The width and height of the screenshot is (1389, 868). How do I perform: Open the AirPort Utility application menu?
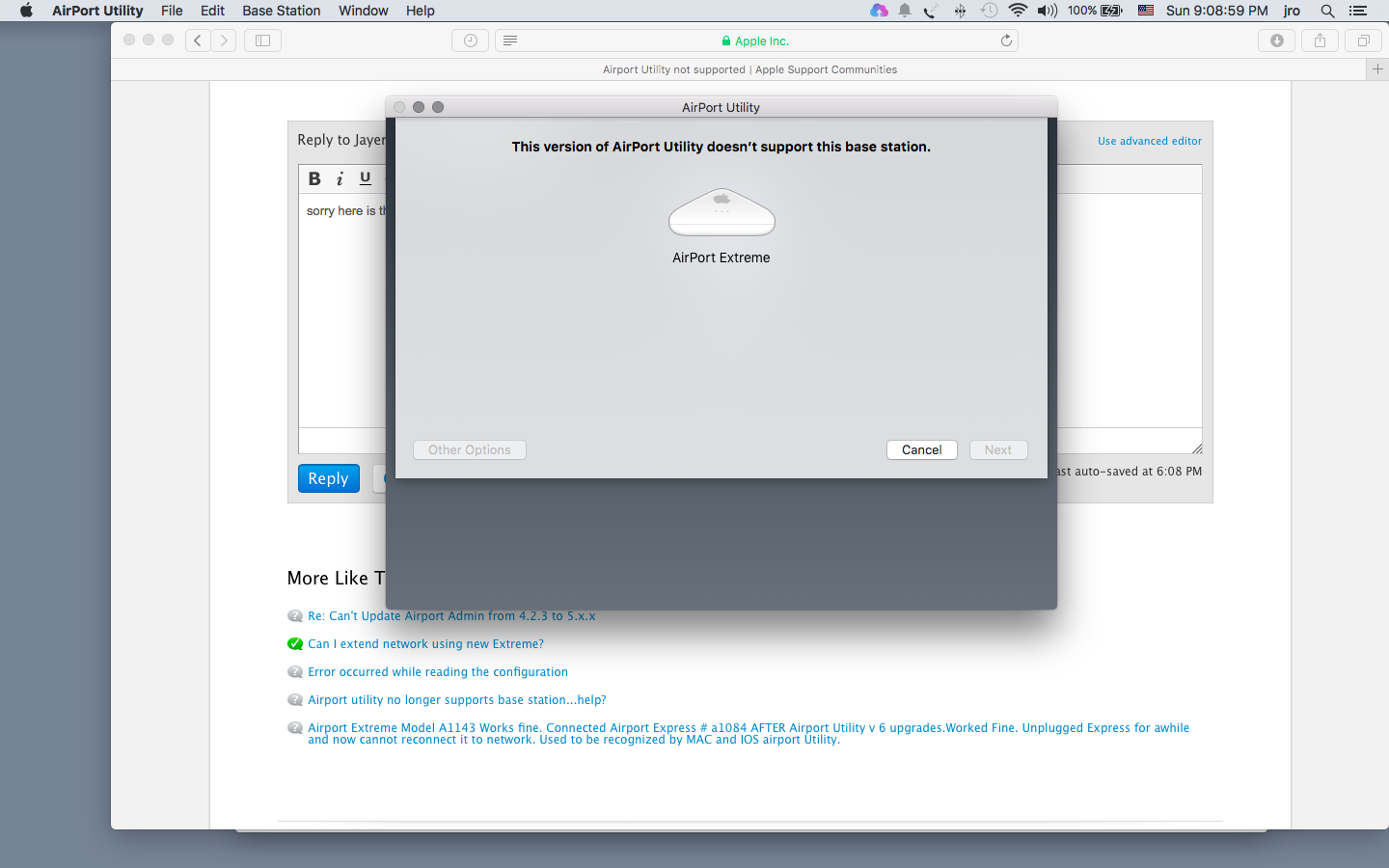pyautogui.click(x=97, y=11)
